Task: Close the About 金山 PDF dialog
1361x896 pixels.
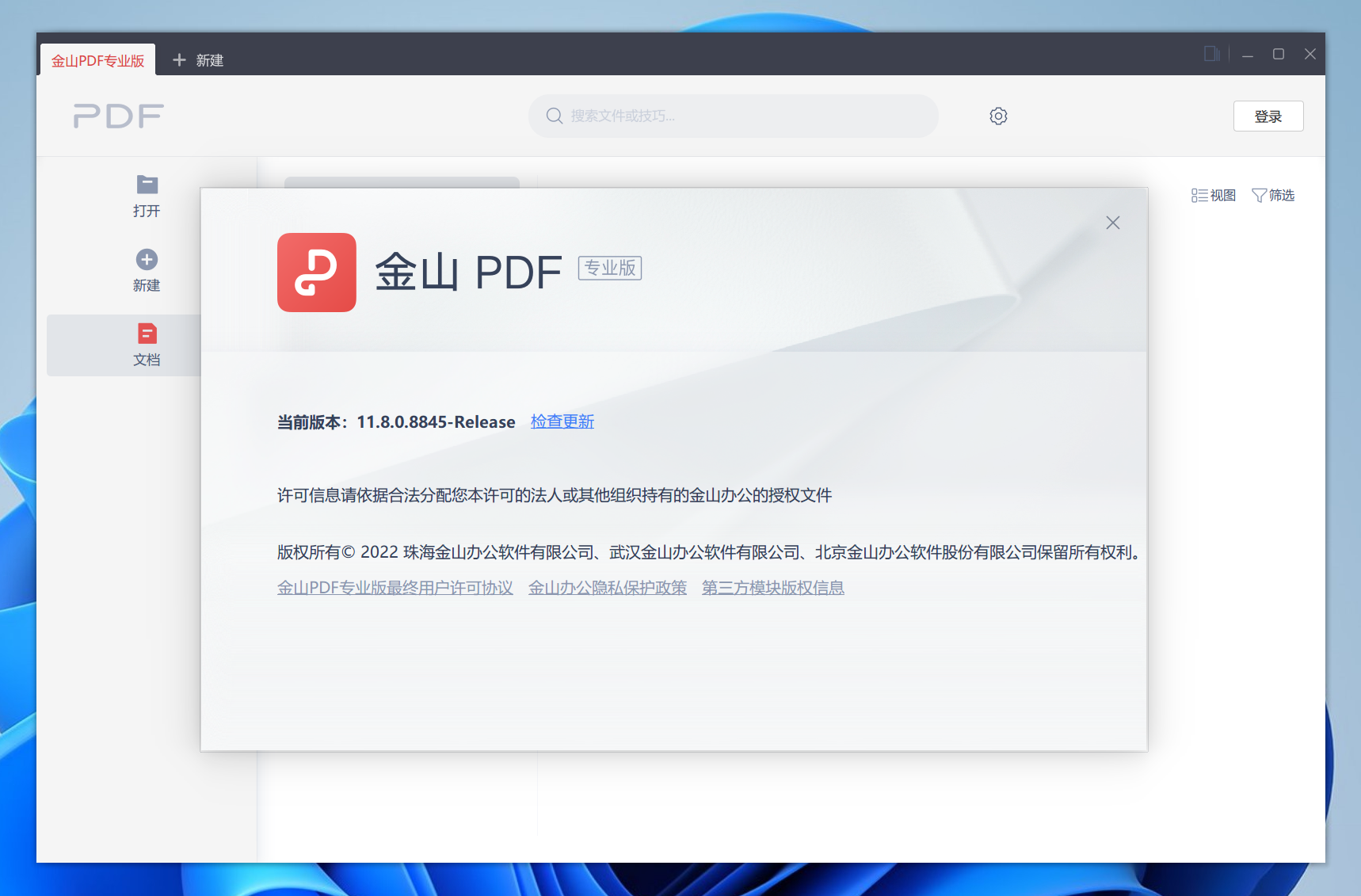Action: coord(1113,223)
